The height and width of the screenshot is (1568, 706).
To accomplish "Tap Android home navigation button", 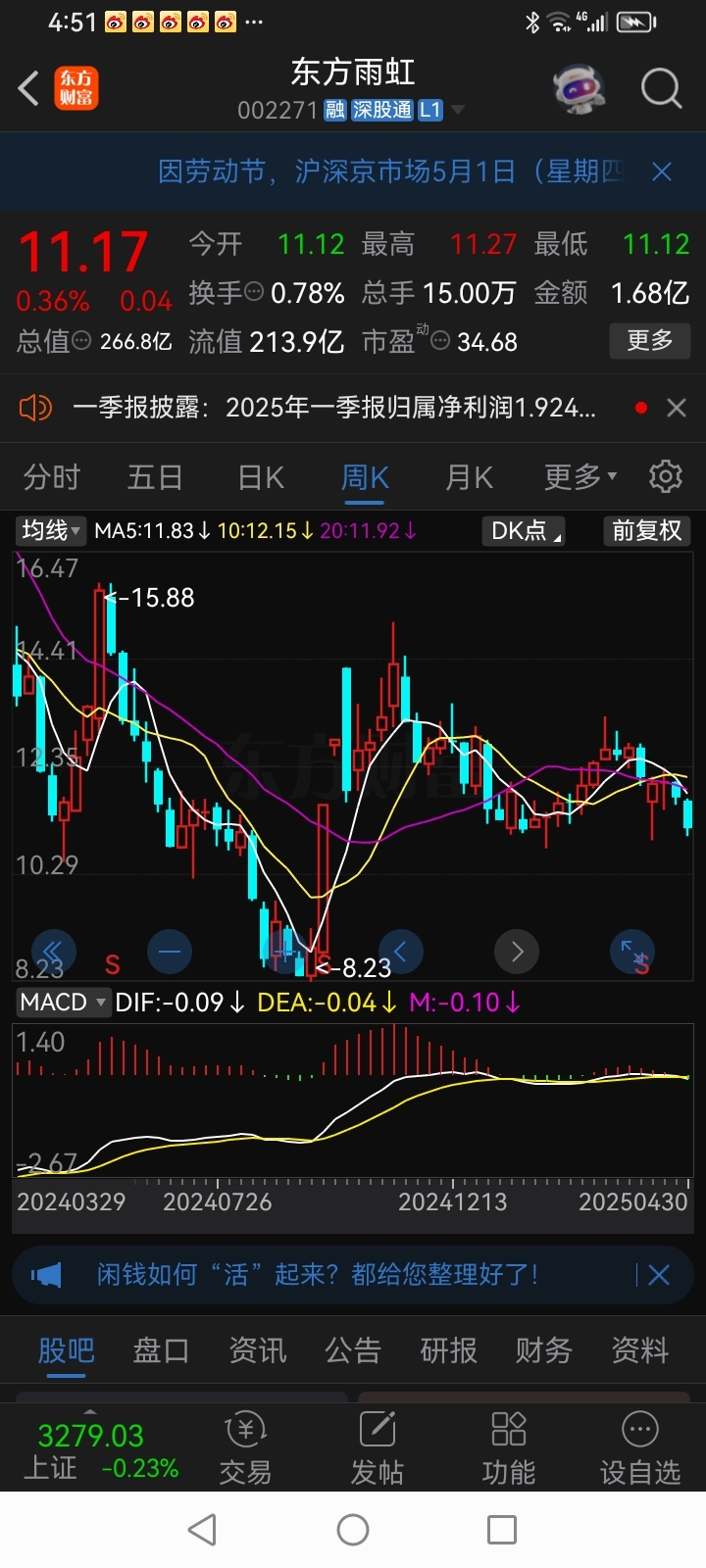I will (353, 1529).
